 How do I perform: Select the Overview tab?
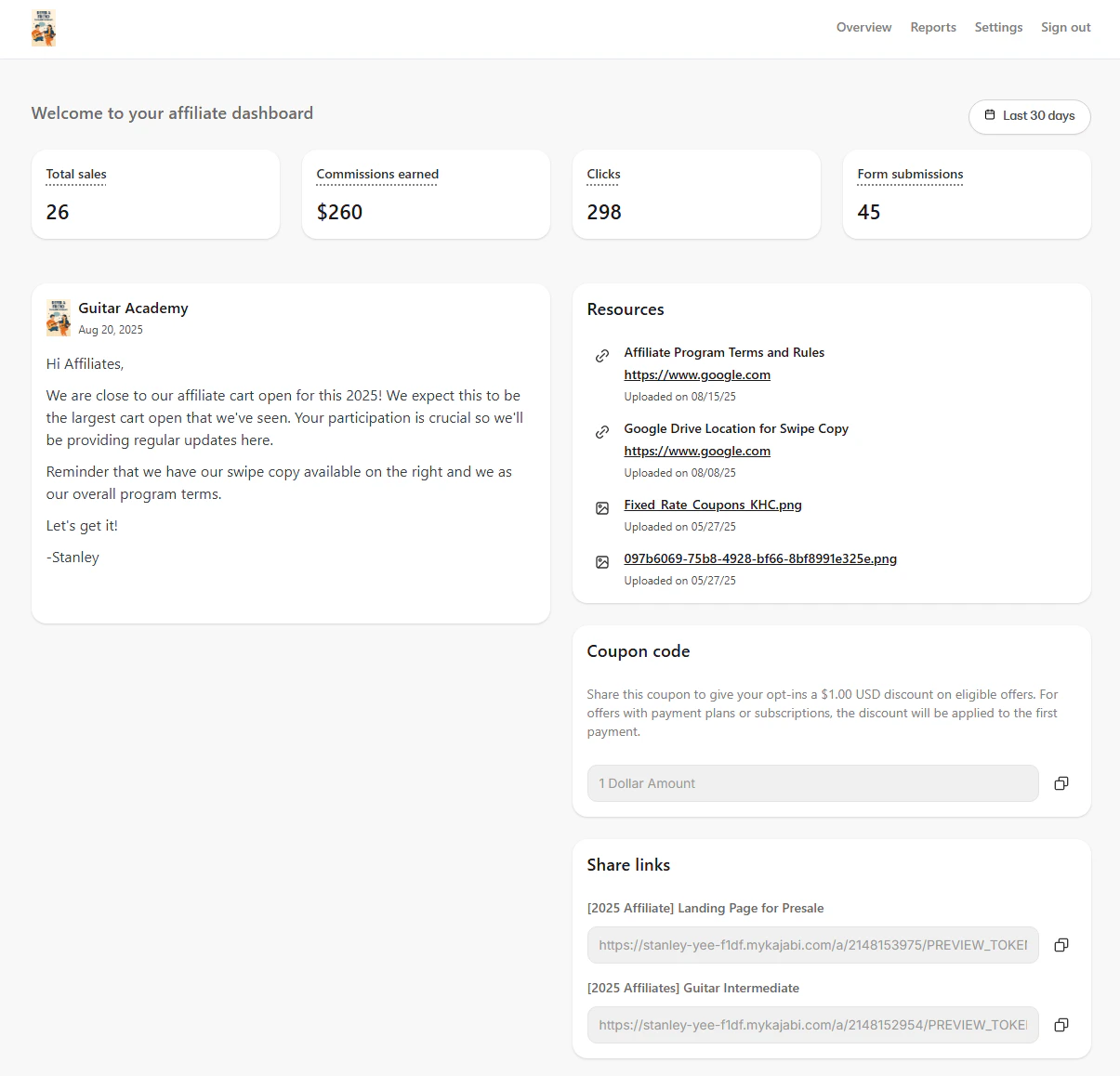[863, 27]
